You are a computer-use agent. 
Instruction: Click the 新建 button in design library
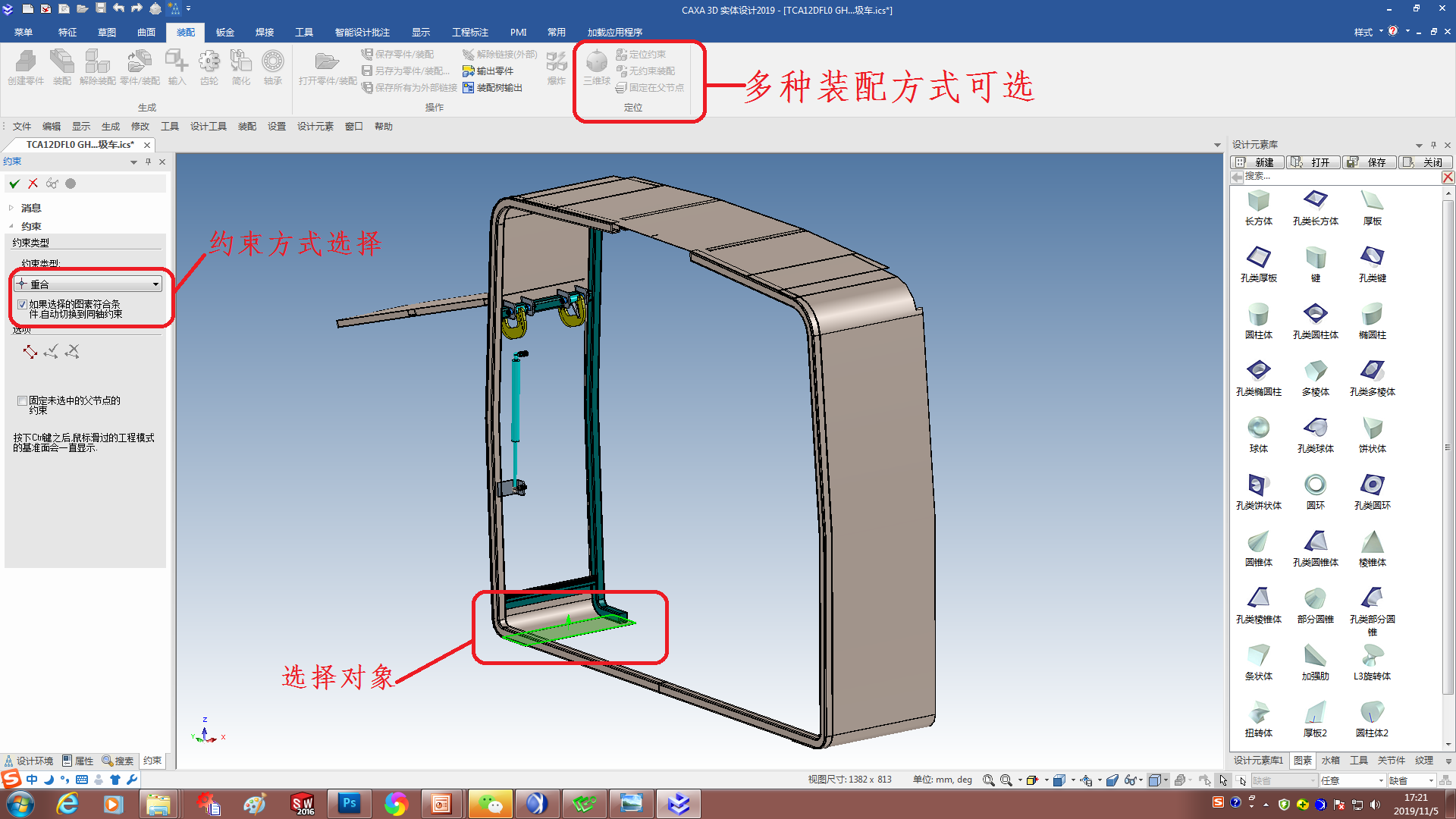[1257, 162]
